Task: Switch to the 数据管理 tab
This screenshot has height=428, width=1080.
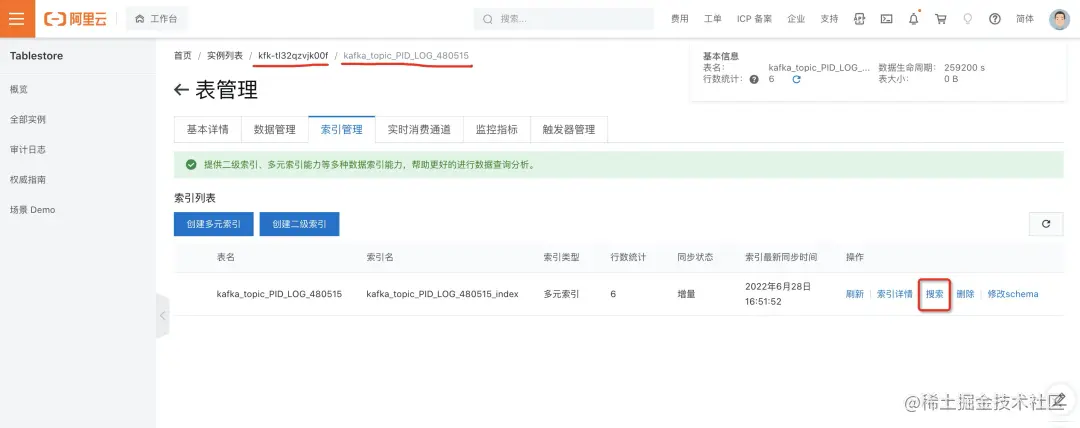Action: pyautogui.click(x=275, y=130)
